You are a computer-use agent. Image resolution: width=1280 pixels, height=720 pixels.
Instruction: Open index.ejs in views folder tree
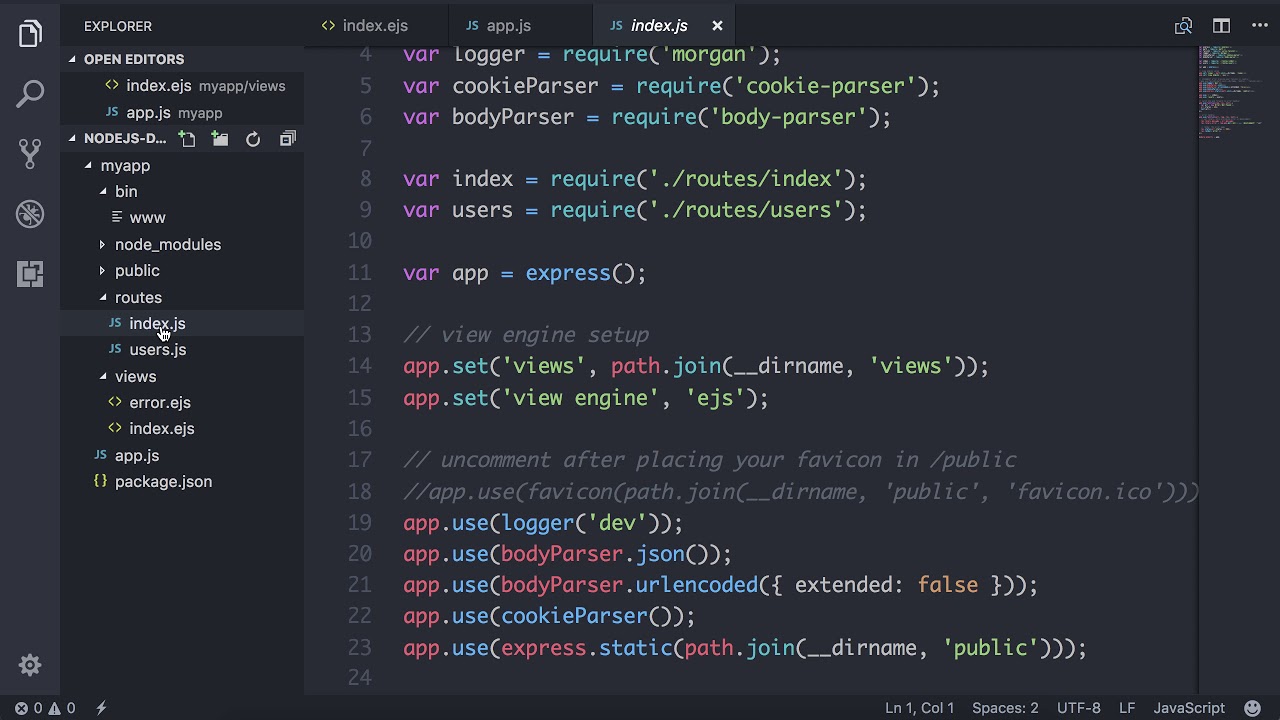[162, 428]
